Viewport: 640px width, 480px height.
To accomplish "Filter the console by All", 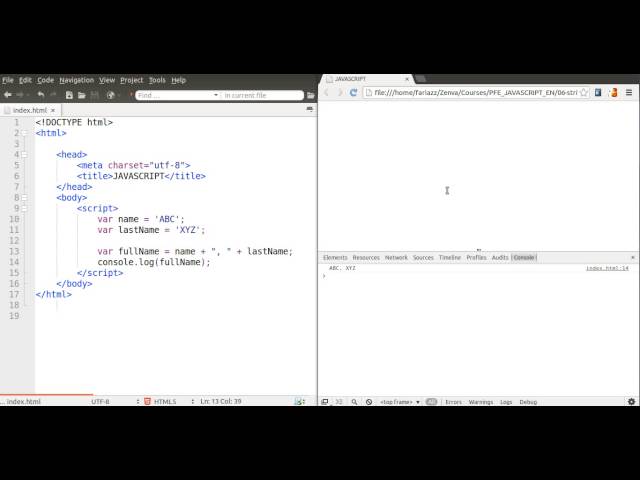I will click(431, 402).
